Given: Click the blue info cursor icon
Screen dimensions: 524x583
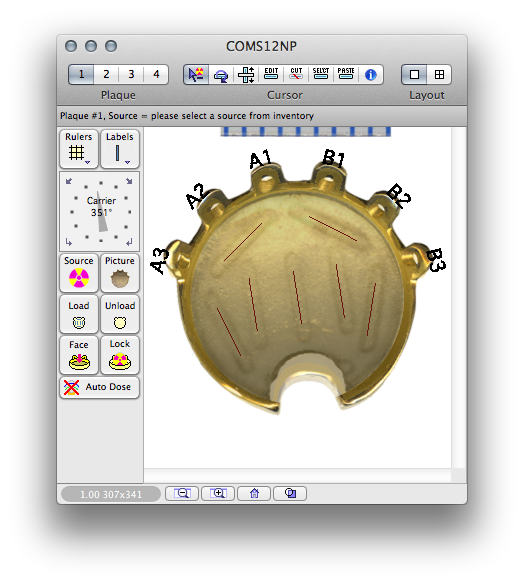Looking at the screenshot, I should click(370, 75).
